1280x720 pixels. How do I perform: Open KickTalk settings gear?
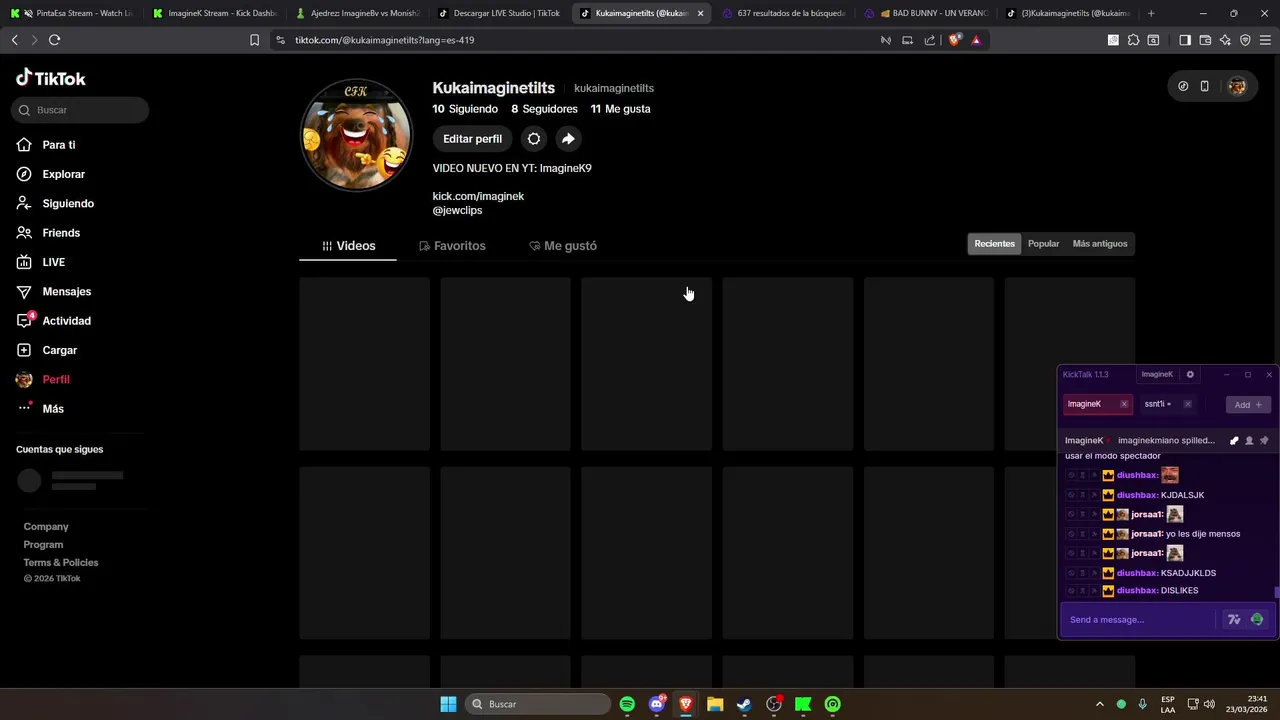(1190, 375)
